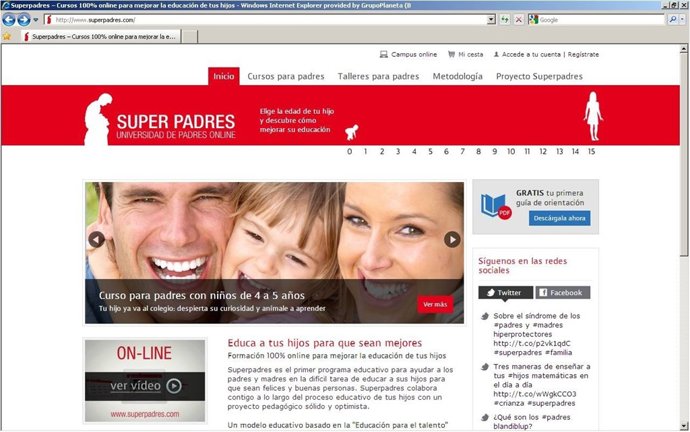This screenshot has width=690, height=432.
Task: Select the Inicio navigation tab
Action: click(224, 76)
